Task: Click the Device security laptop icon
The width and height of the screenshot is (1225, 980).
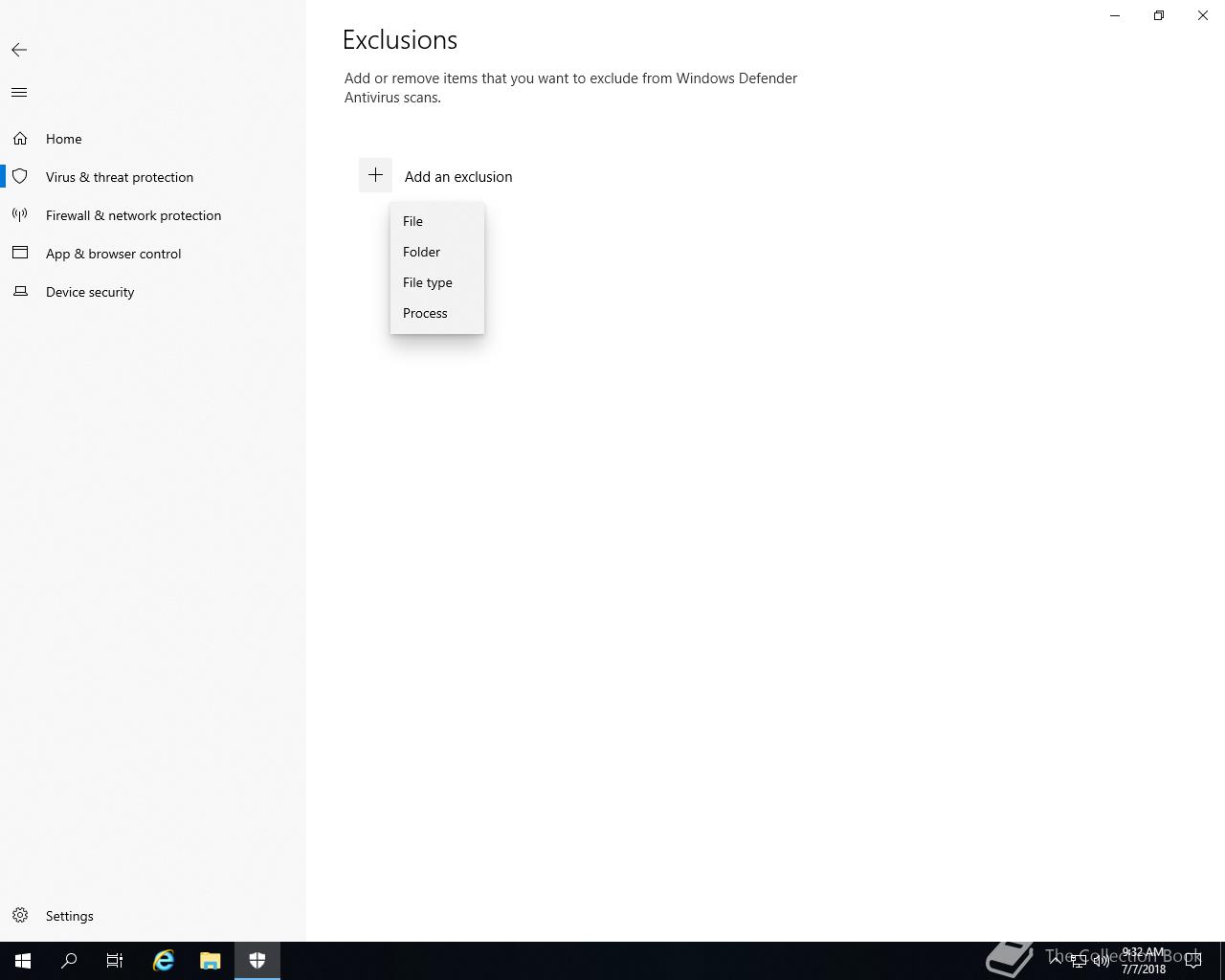Action: [20, 292]
